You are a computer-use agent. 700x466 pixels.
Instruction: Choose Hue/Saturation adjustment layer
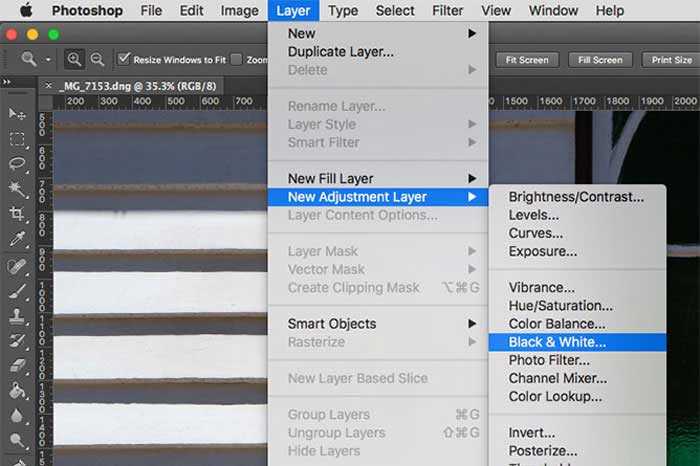tap(577, 306)
